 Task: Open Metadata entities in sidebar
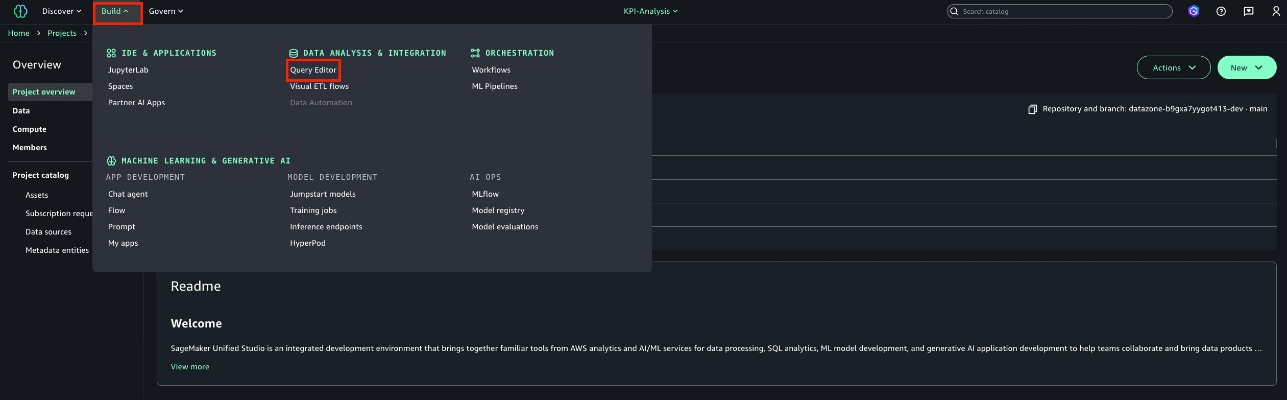coord(57,250)
